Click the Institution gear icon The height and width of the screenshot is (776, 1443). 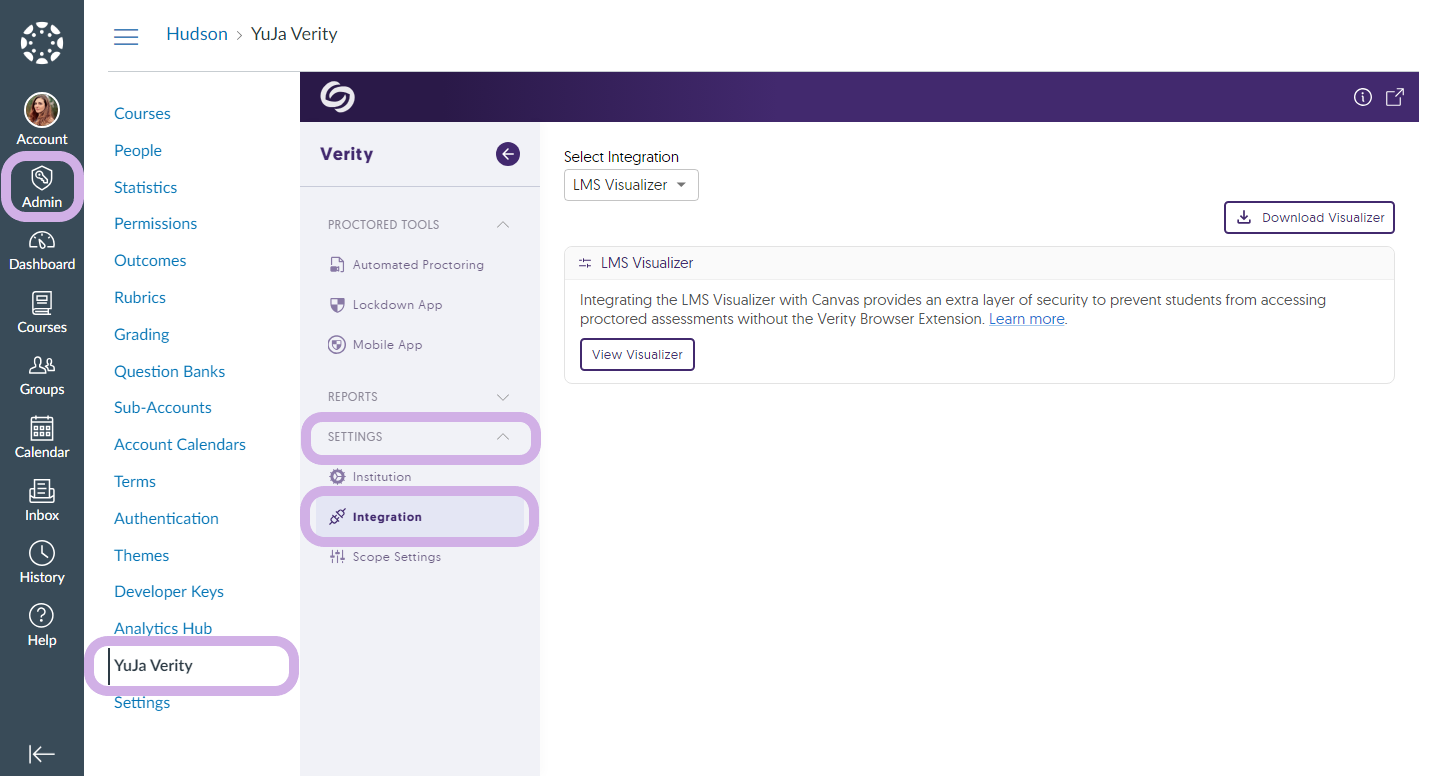(337, 477)
